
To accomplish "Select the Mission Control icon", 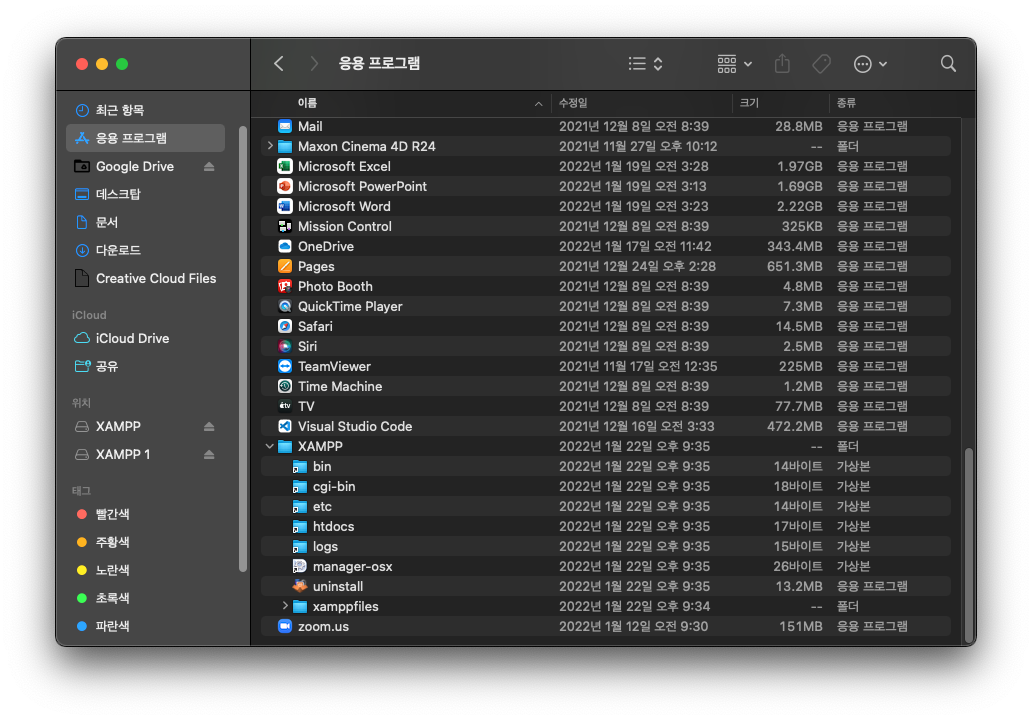I will (285, 226).
